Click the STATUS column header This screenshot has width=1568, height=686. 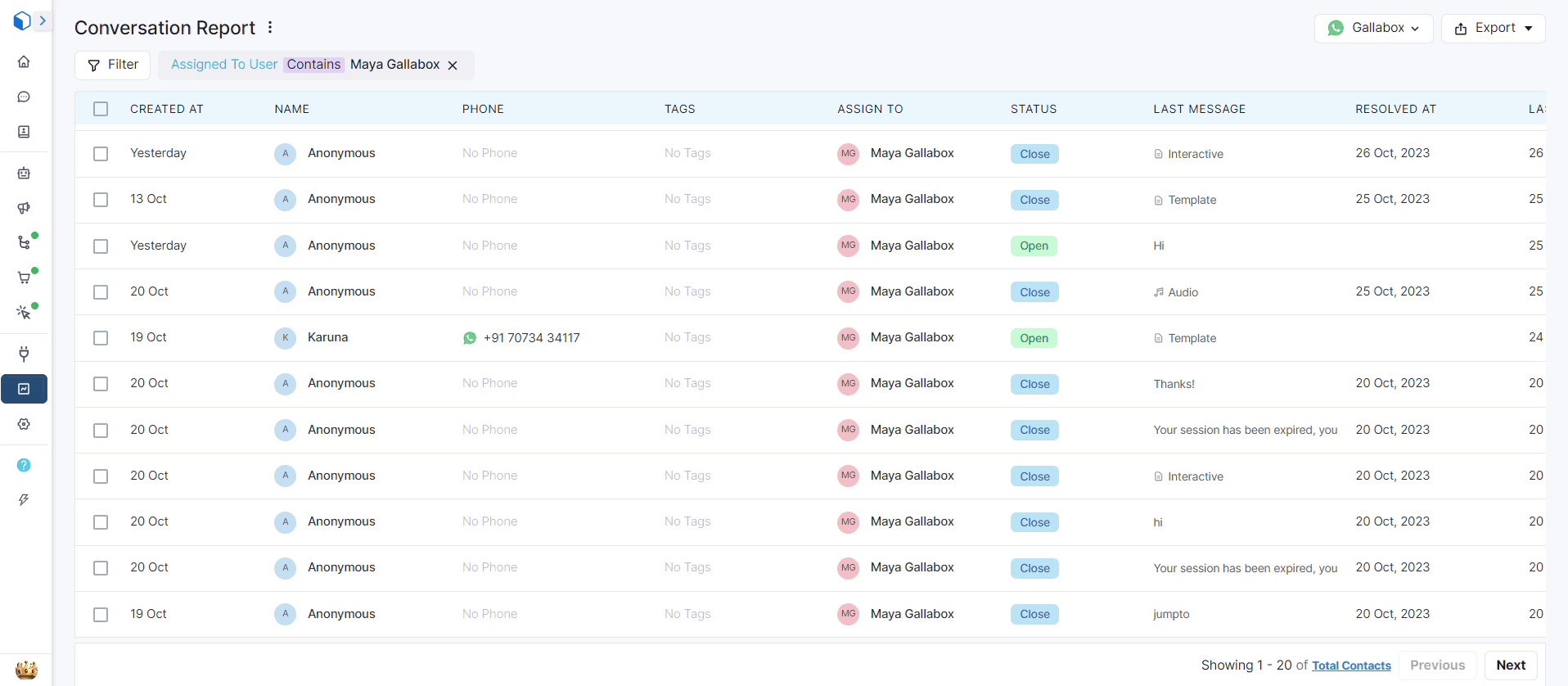tap(1034, 109)
